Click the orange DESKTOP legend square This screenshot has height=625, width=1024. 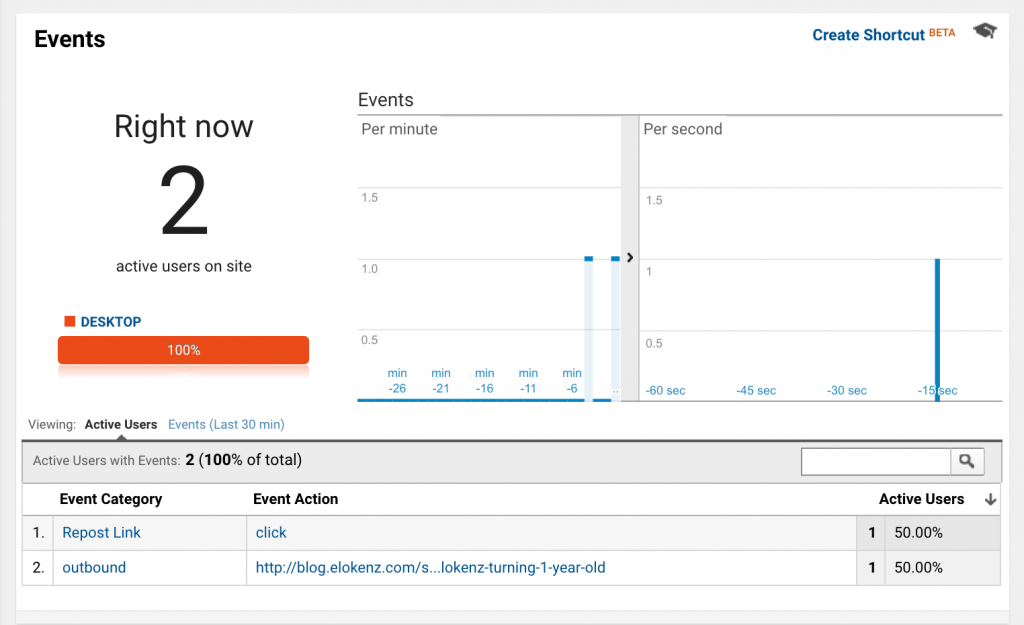click(x=68, y=322)
